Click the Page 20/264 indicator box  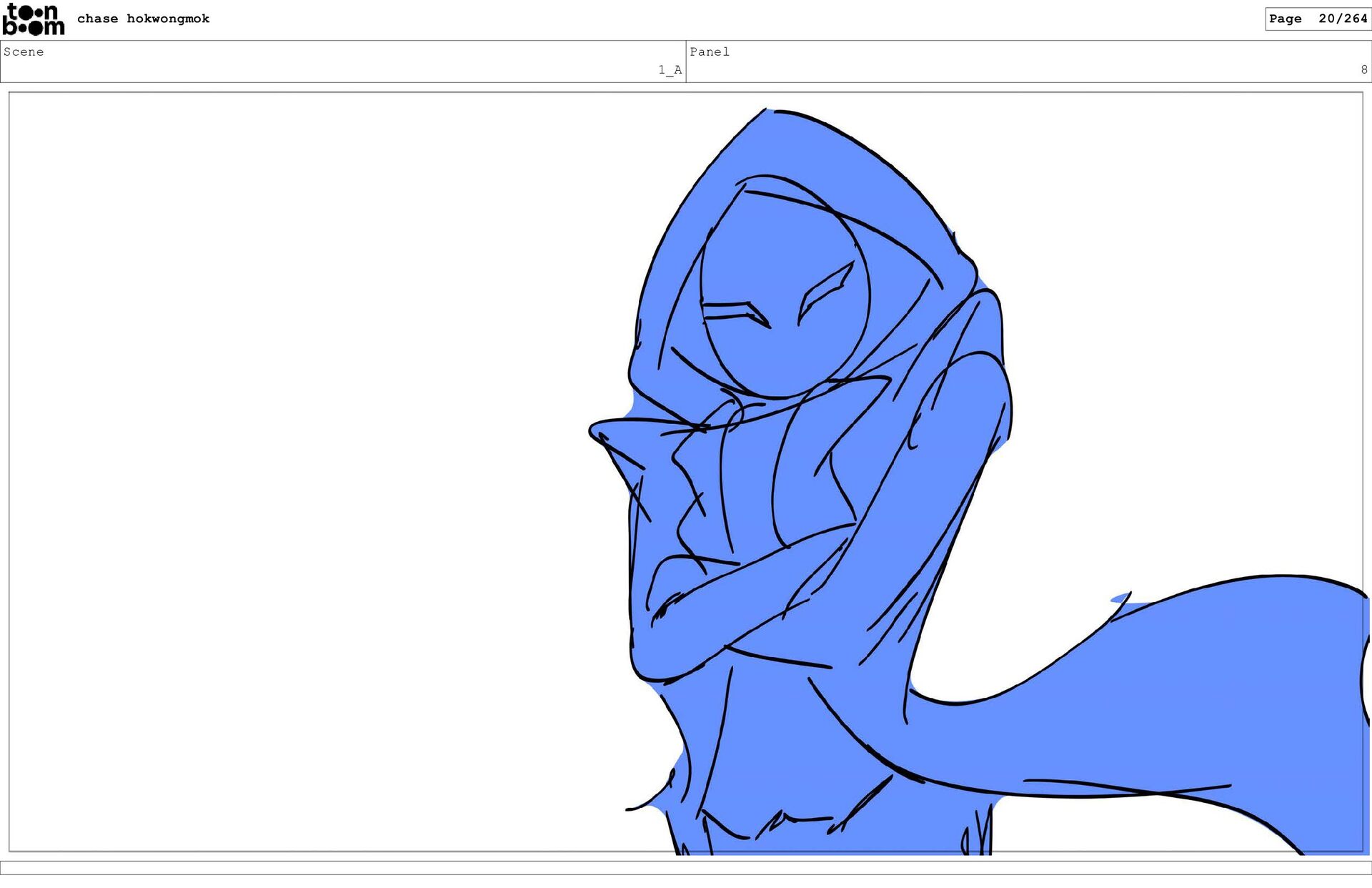pos(1317,19)
